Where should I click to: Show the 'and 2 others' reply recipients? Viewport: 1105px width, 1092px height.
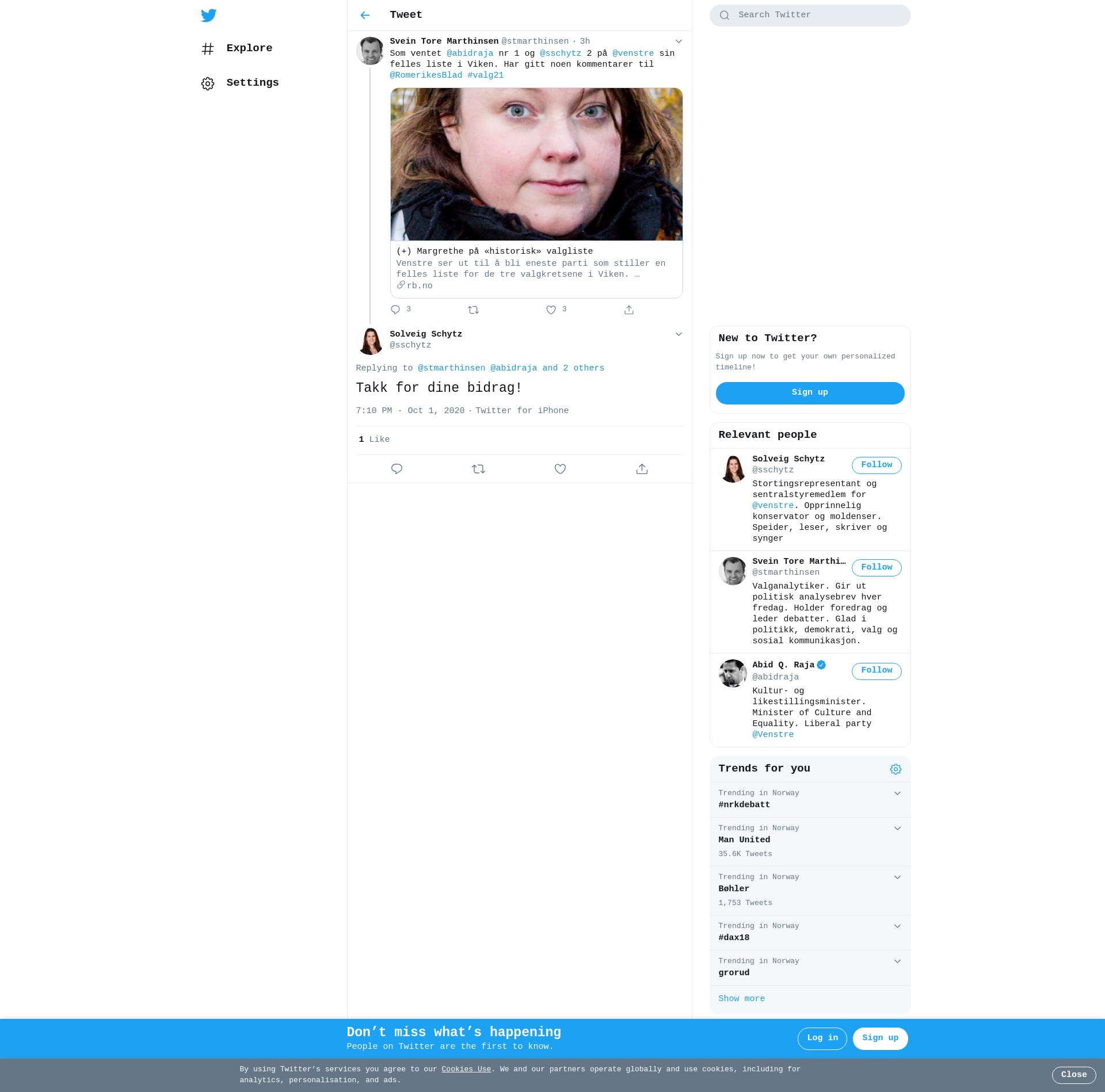click(573, 368)
